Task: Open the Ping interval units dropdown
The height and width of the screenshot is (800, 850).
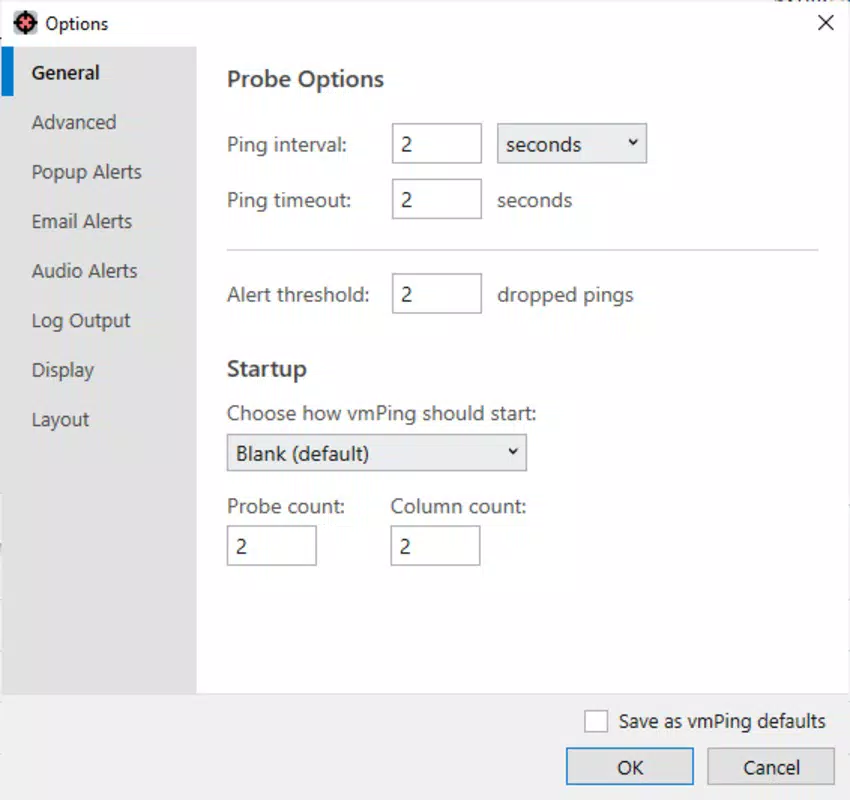Action: click(572, 144)
